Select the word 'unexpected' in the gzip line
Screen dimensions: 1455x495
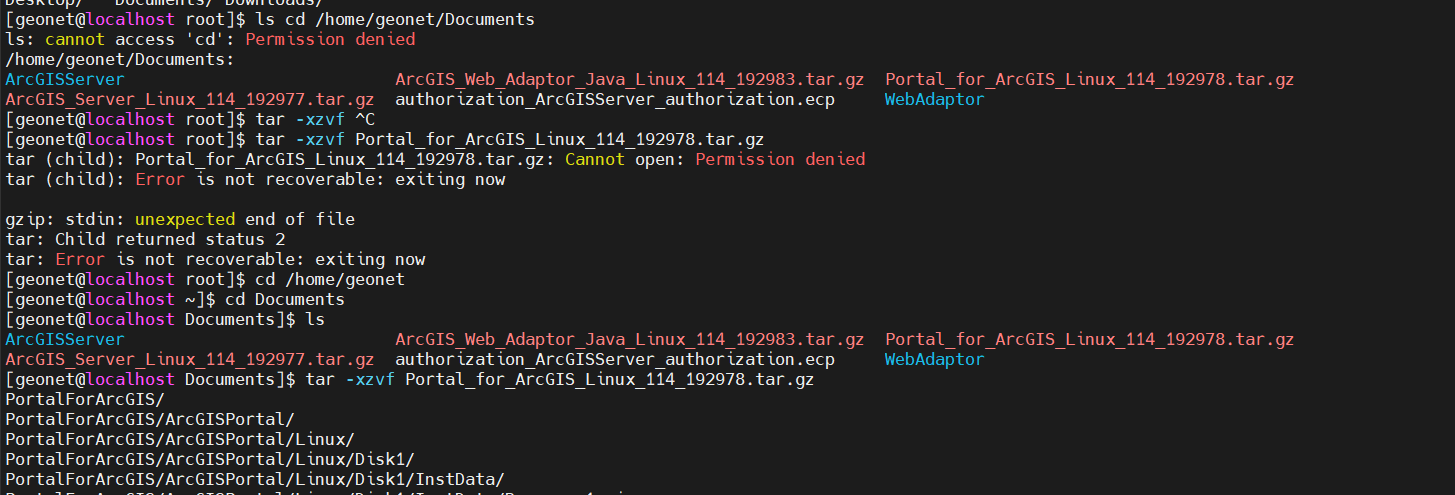[x=185, y=219]
